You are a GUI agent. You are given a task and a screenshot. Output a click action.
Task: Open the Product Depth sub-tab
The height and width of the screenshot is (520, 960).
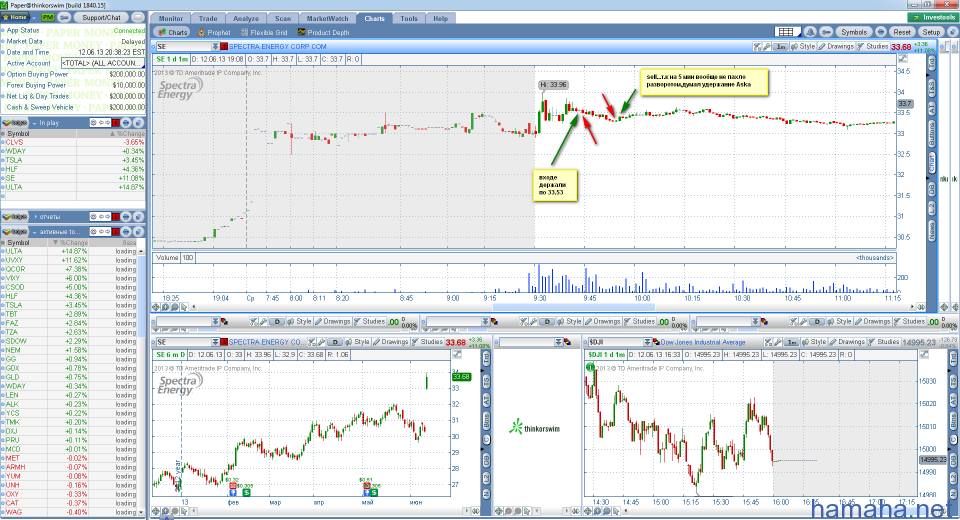click(x=323, y=32)
